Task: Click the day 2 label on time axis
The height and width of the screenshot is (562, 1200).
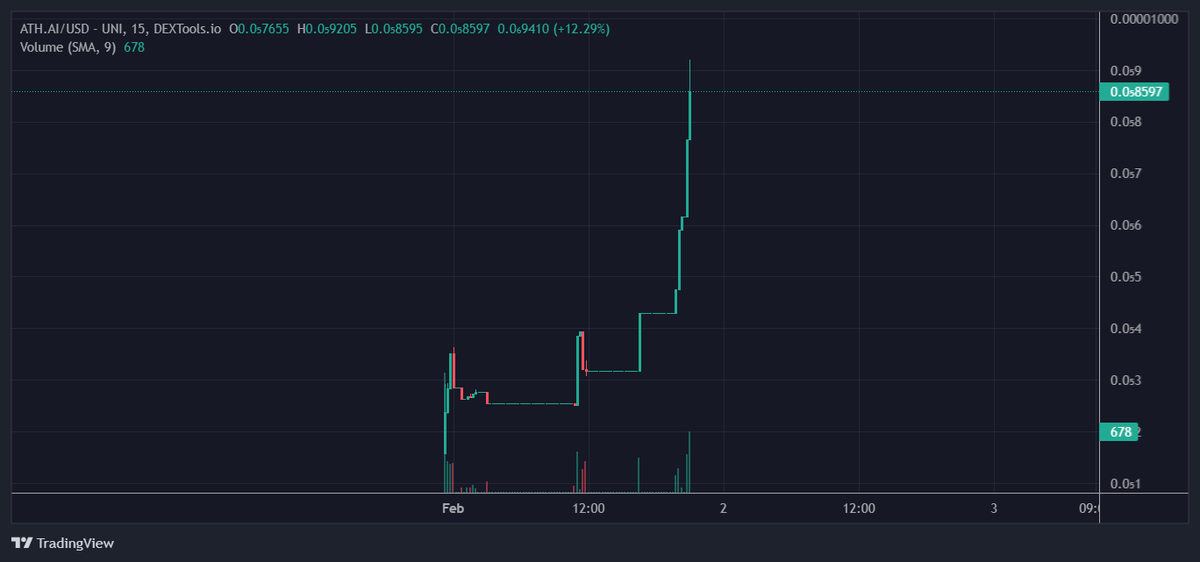Action: tap(723, 508)
